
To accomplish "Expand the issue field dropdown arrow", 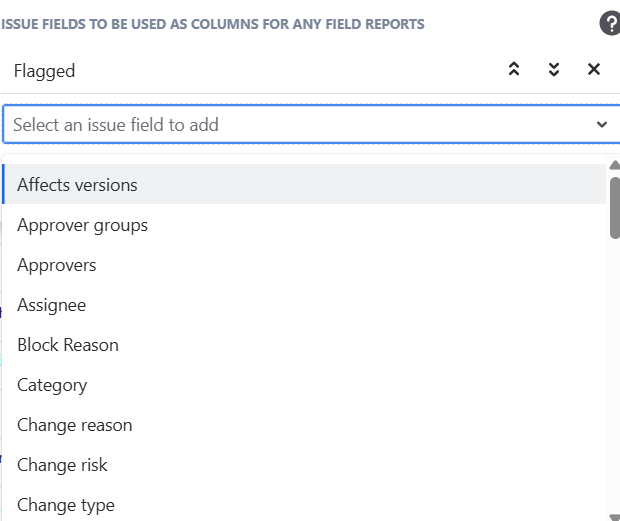I will 602,125.
